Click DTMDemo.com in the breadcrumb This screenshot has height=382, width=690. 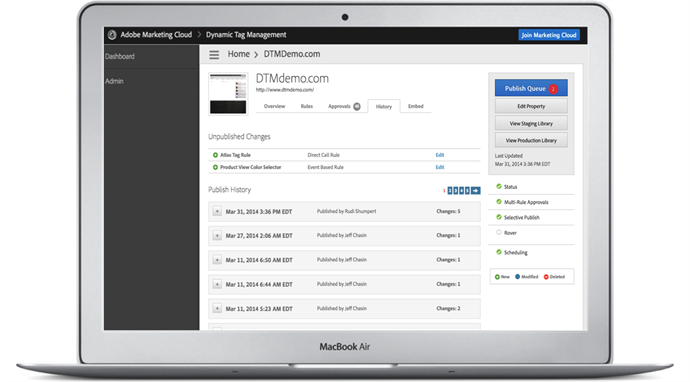click(292, 54)
